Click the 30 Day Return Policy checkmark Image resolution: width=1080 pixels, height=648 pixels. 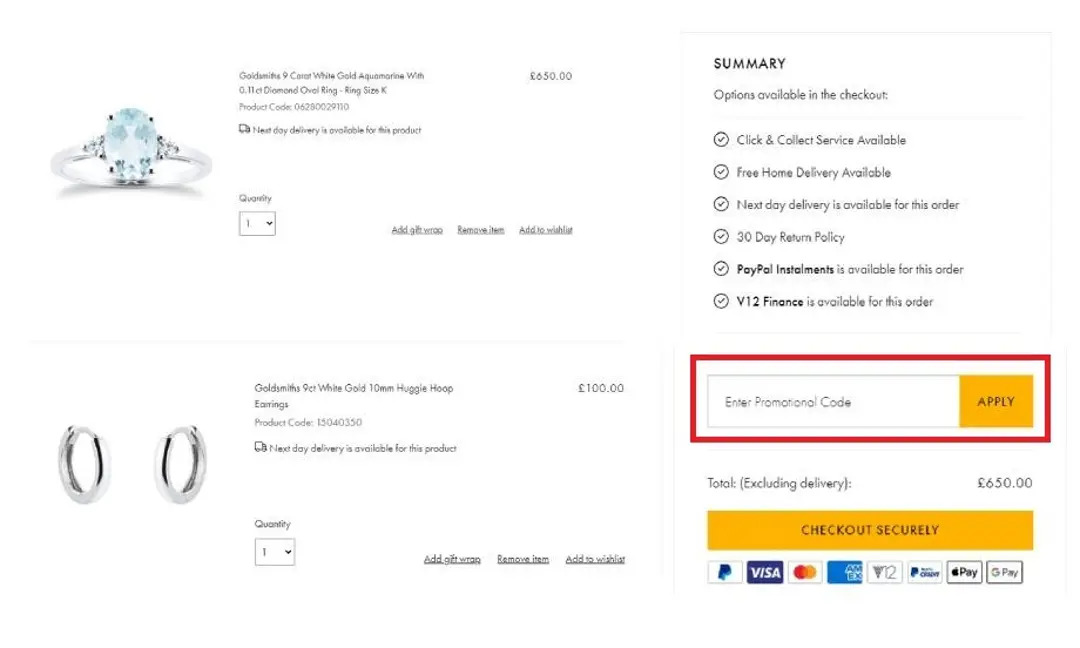[x=721, y=237]
